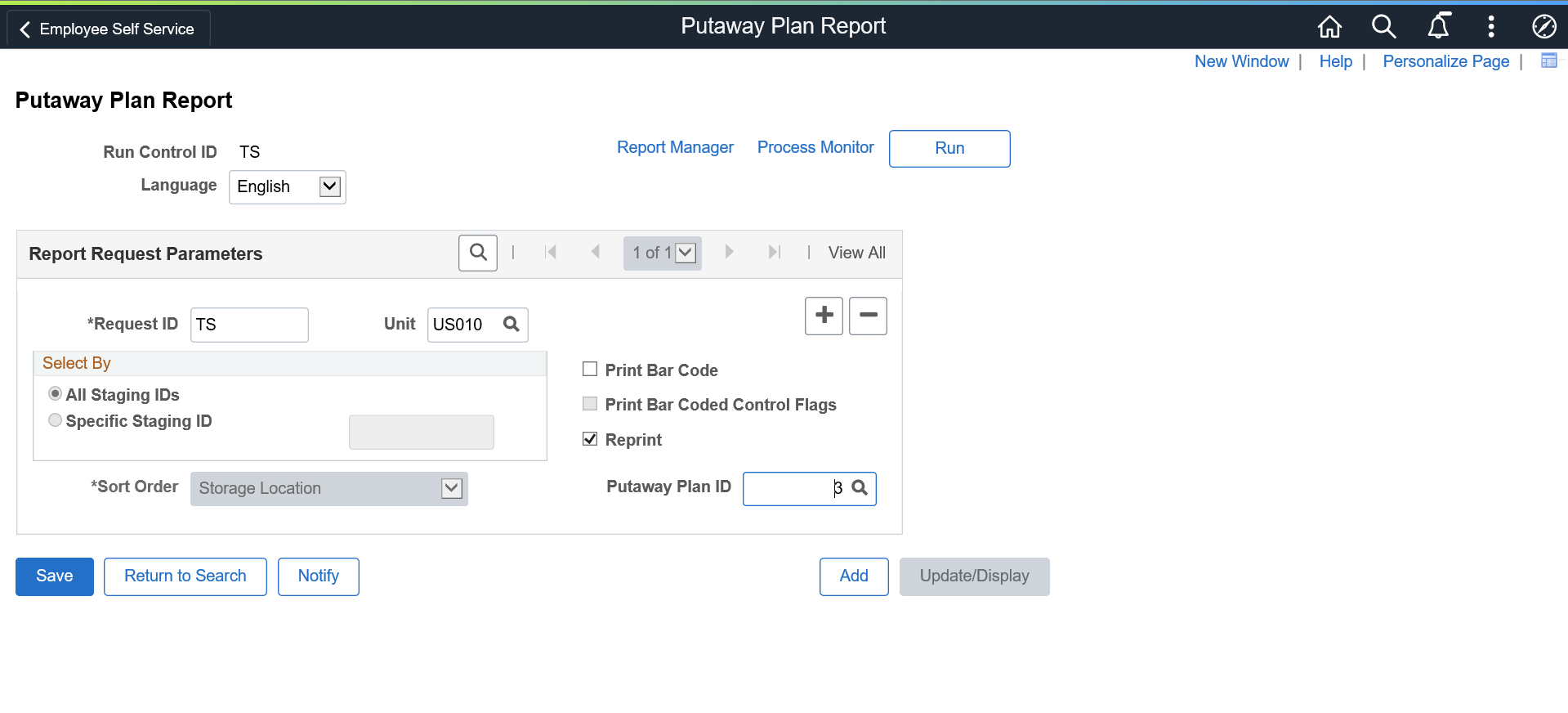Open the notifications bell

pos(1438,27)
